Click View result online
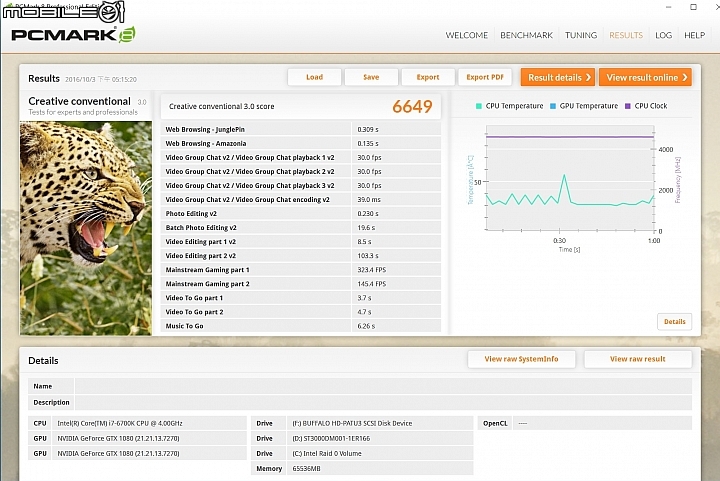The image size is (720, 481). [646, 78]
